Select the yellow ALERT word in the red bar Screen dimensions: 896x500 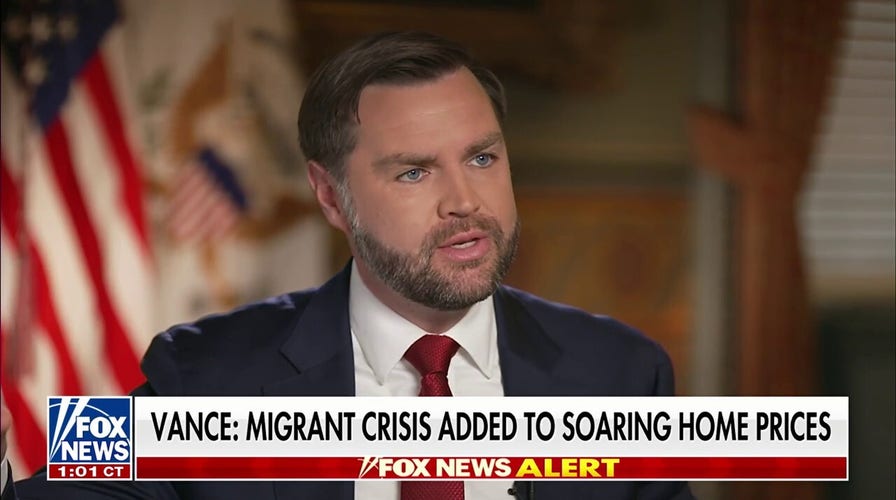click(567, 468)
